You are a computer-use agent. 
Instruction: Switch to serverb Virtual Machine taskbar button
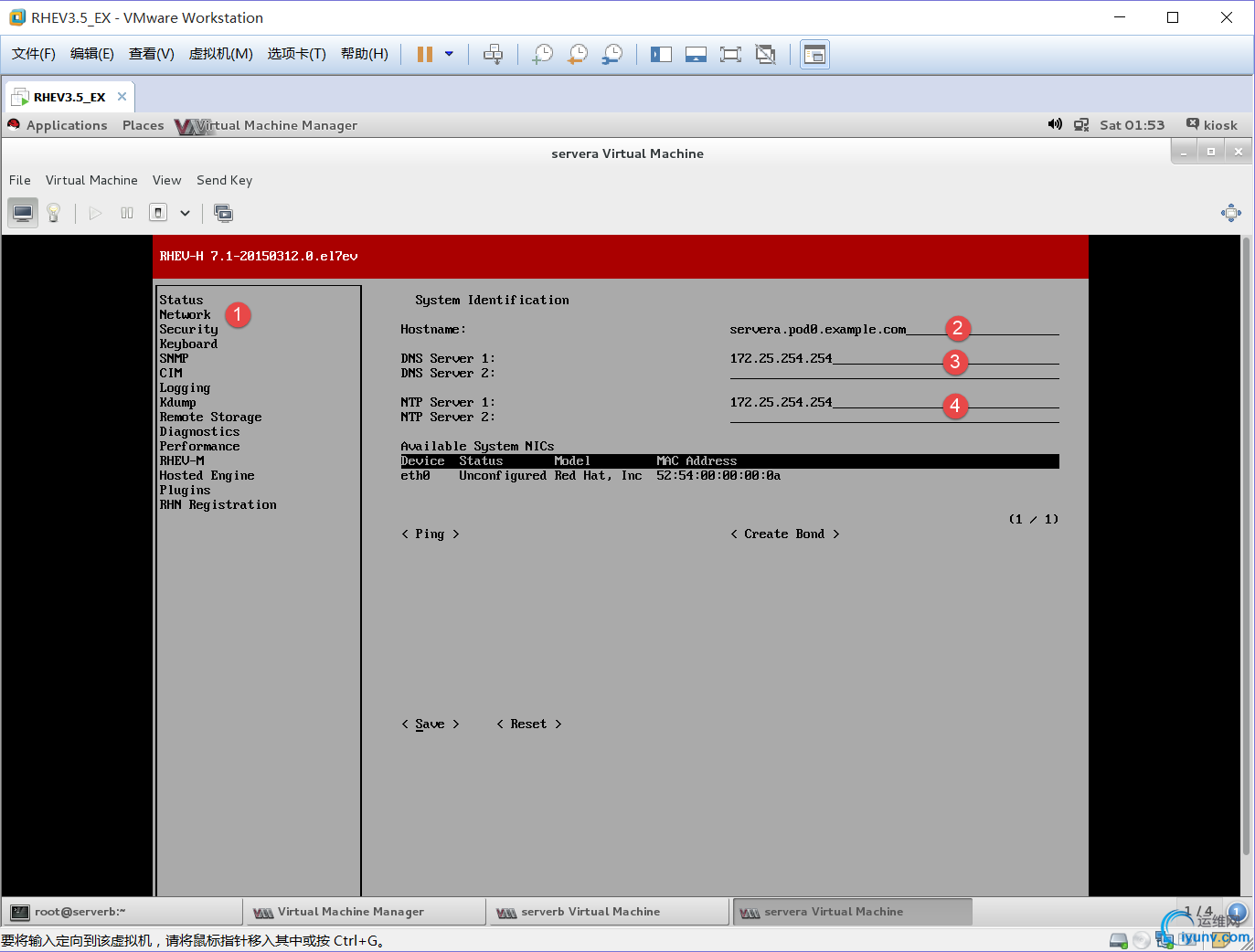(609, 912)
